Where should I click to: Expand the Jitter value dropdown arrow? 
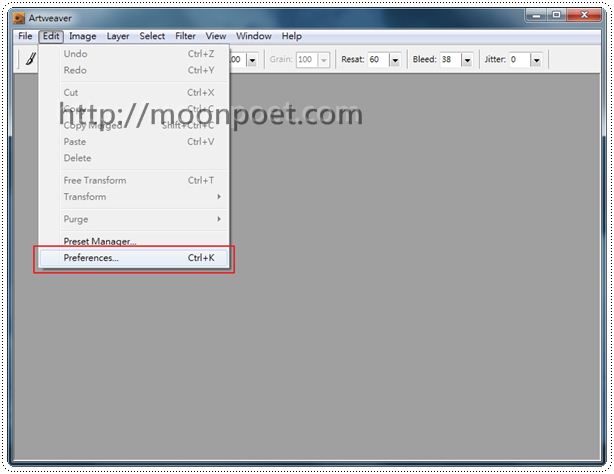[536, 60]
